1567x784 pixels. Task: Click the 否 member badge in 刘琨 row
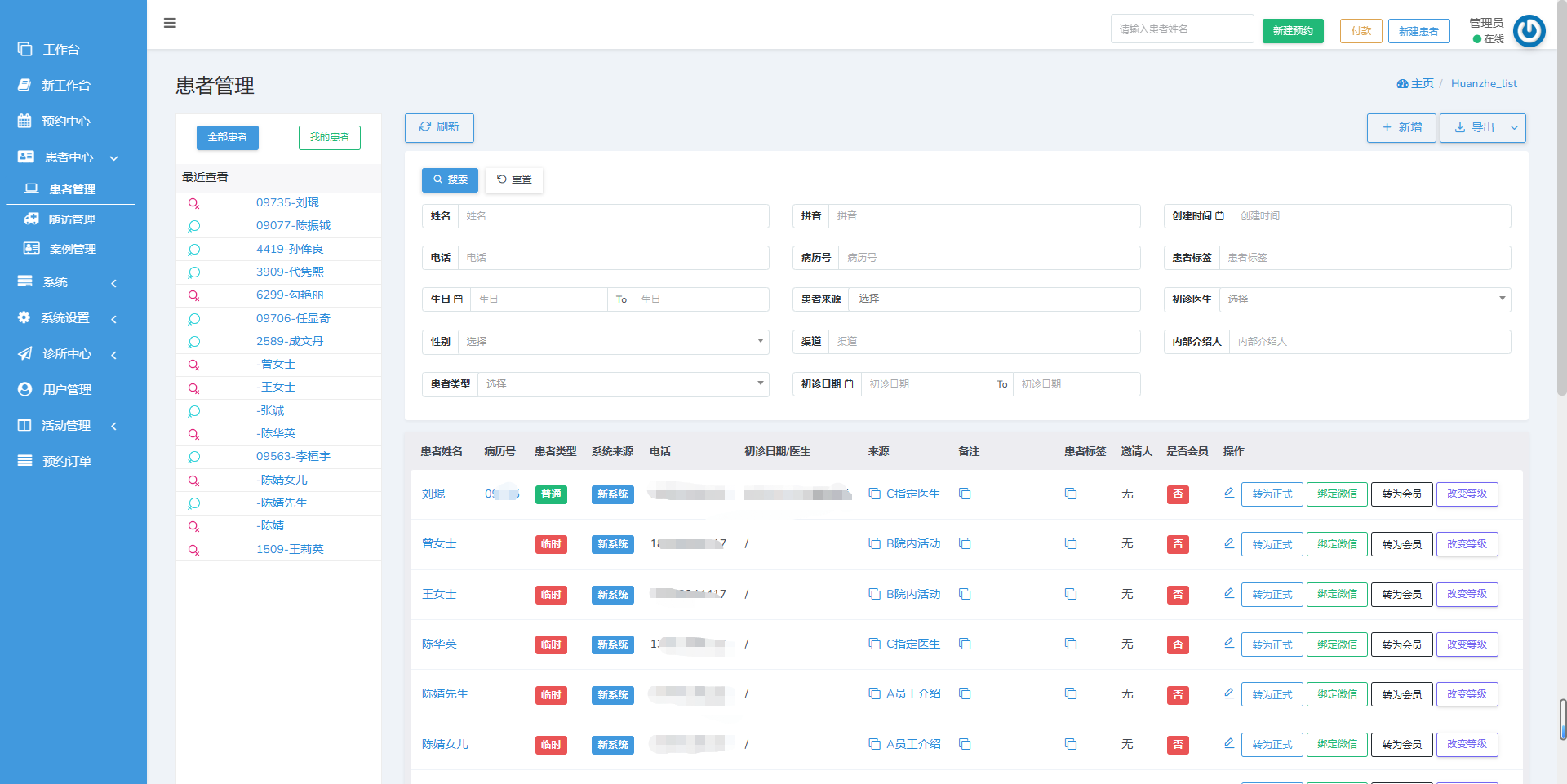coord(1178,494)
